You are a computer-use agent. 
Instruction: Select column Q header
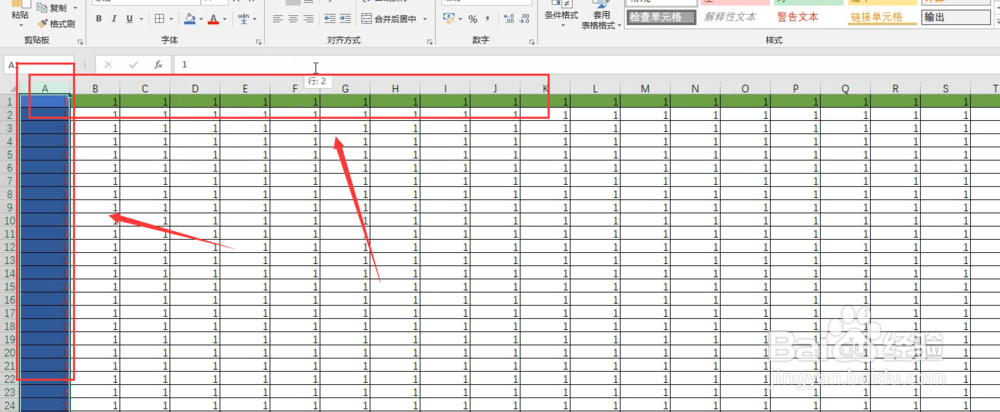[x=846, y=89]
